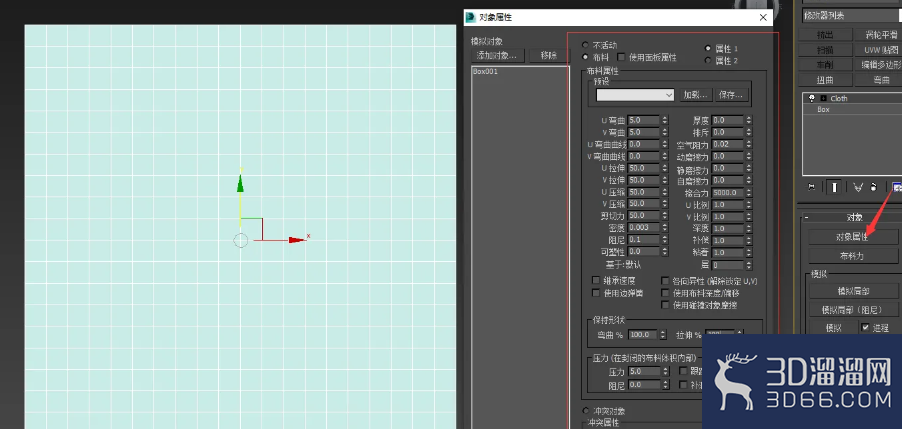
Task: Click the 可塑性 value field
Action: (x=644, y=251)
